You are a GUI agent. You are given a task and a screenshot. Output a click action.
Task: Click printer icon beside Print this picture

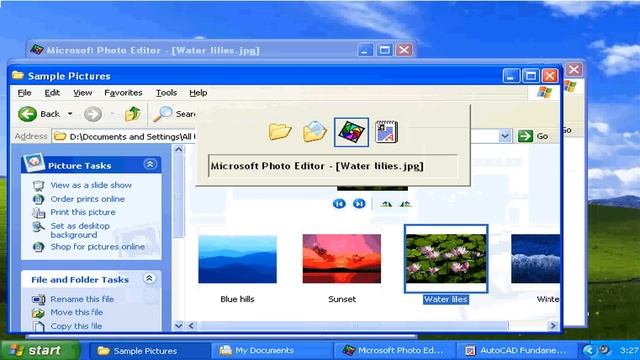(38, 213)
